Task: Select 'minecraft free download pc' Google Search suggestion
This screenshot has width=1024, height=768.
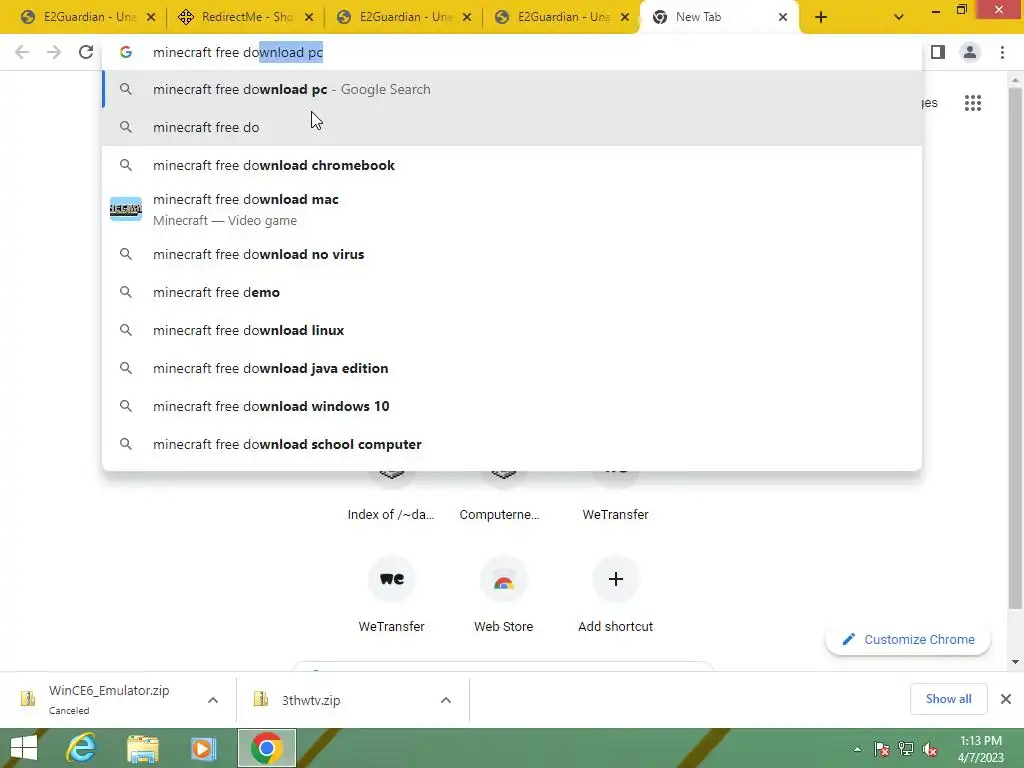Action: point(512,89)
